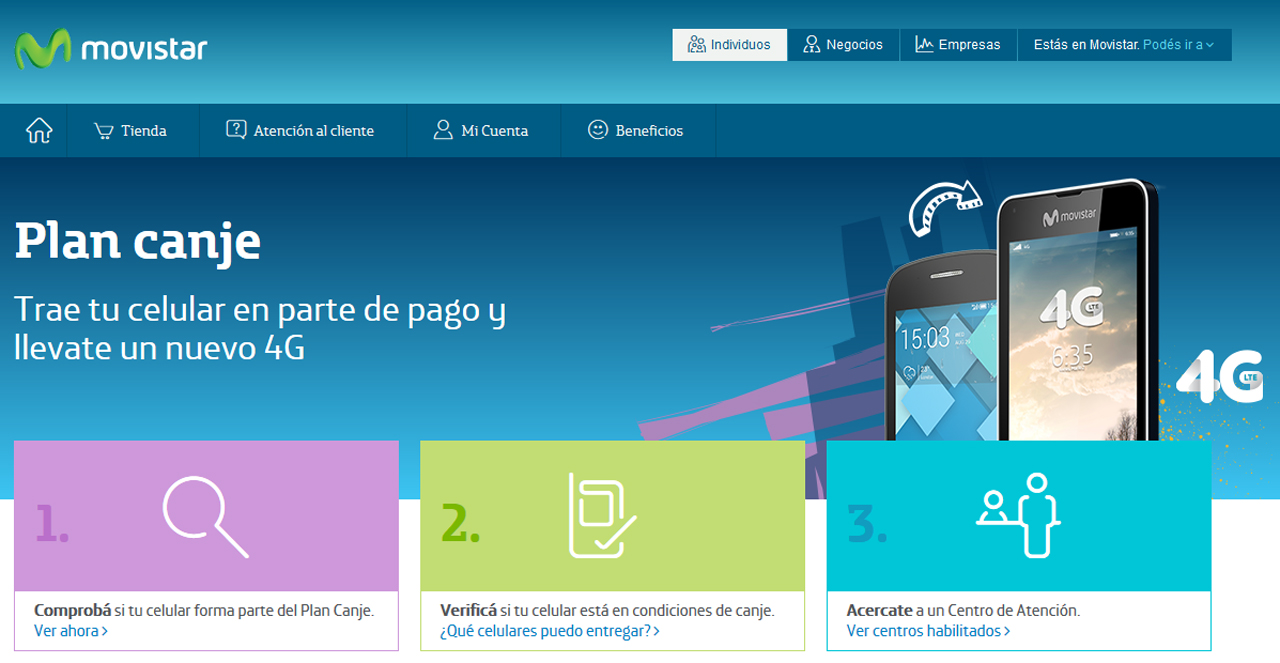Click the 'Estás en Movistar.' text

pyautogui.click(x=1086, y=45)
